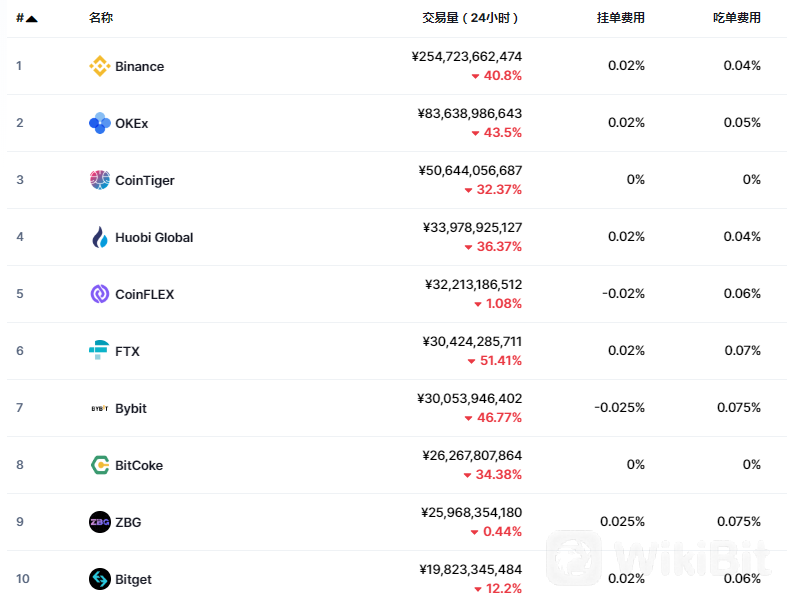Click the Binance logo icon
Image resolution: width=787 pixels, height=606 pixels.
99,66
